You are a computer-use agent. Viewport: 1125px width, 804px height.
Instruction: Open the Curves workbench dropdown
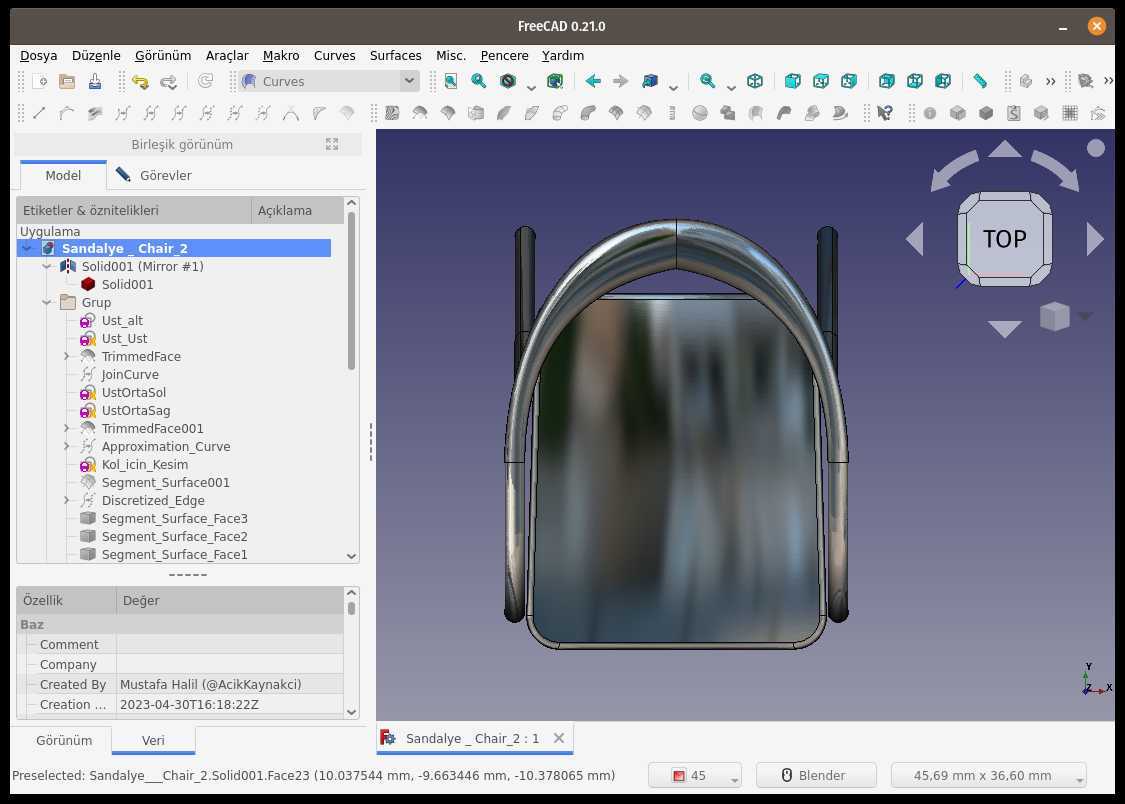coord(329,81)
